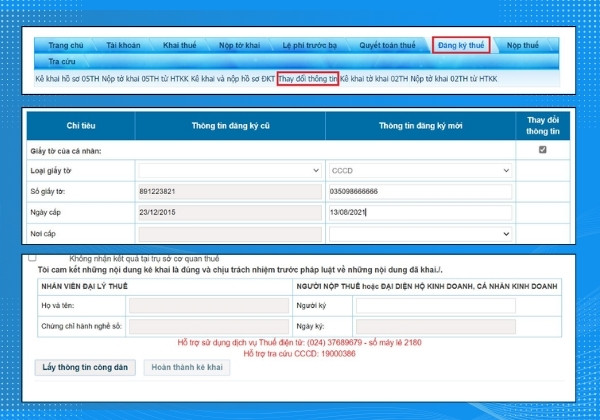The width and height of the screenshot is (600, 420).
Task: Click Họ và tên field of tax agent
Action: pyautogui.click(x=209, y=306)
